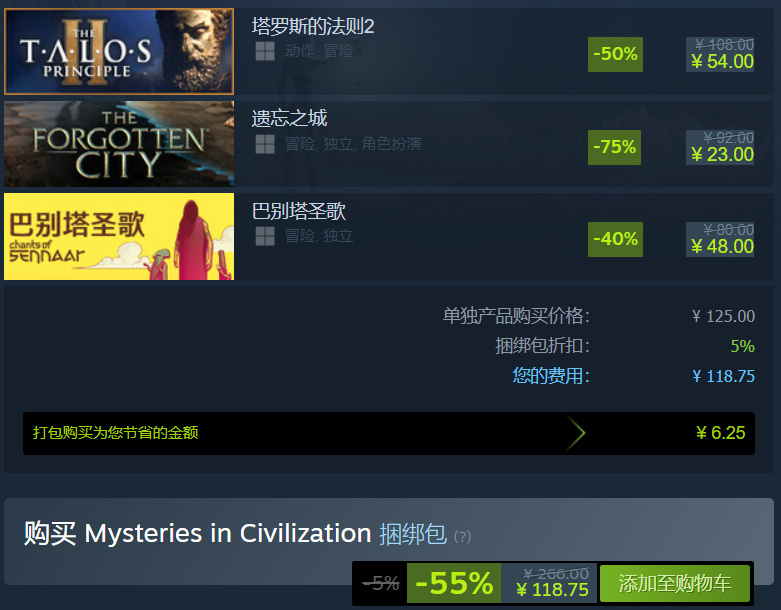Click the -50% discount badge

click(x=615, y=54)
